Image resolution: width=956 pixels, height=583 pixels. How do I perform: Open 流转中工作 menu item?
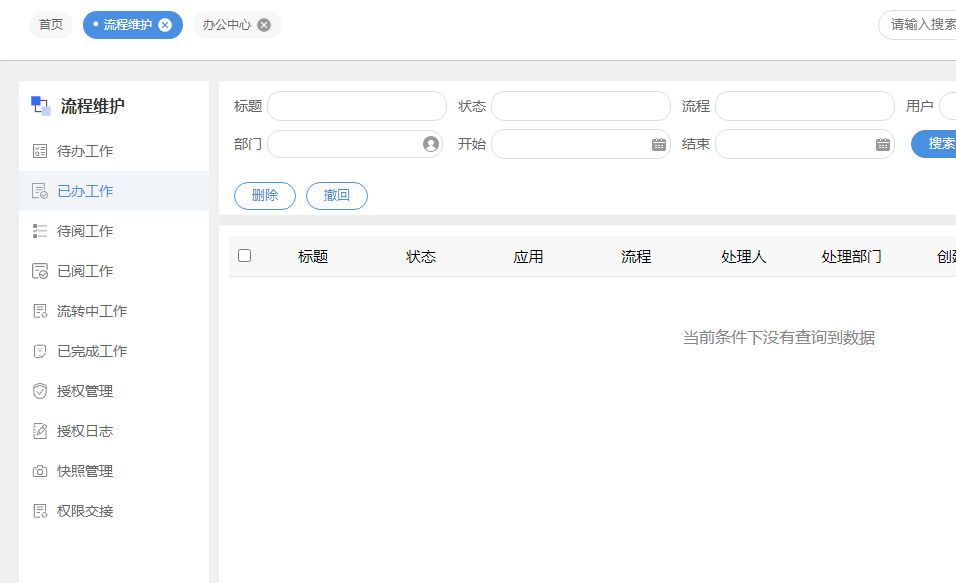(114, 311)
